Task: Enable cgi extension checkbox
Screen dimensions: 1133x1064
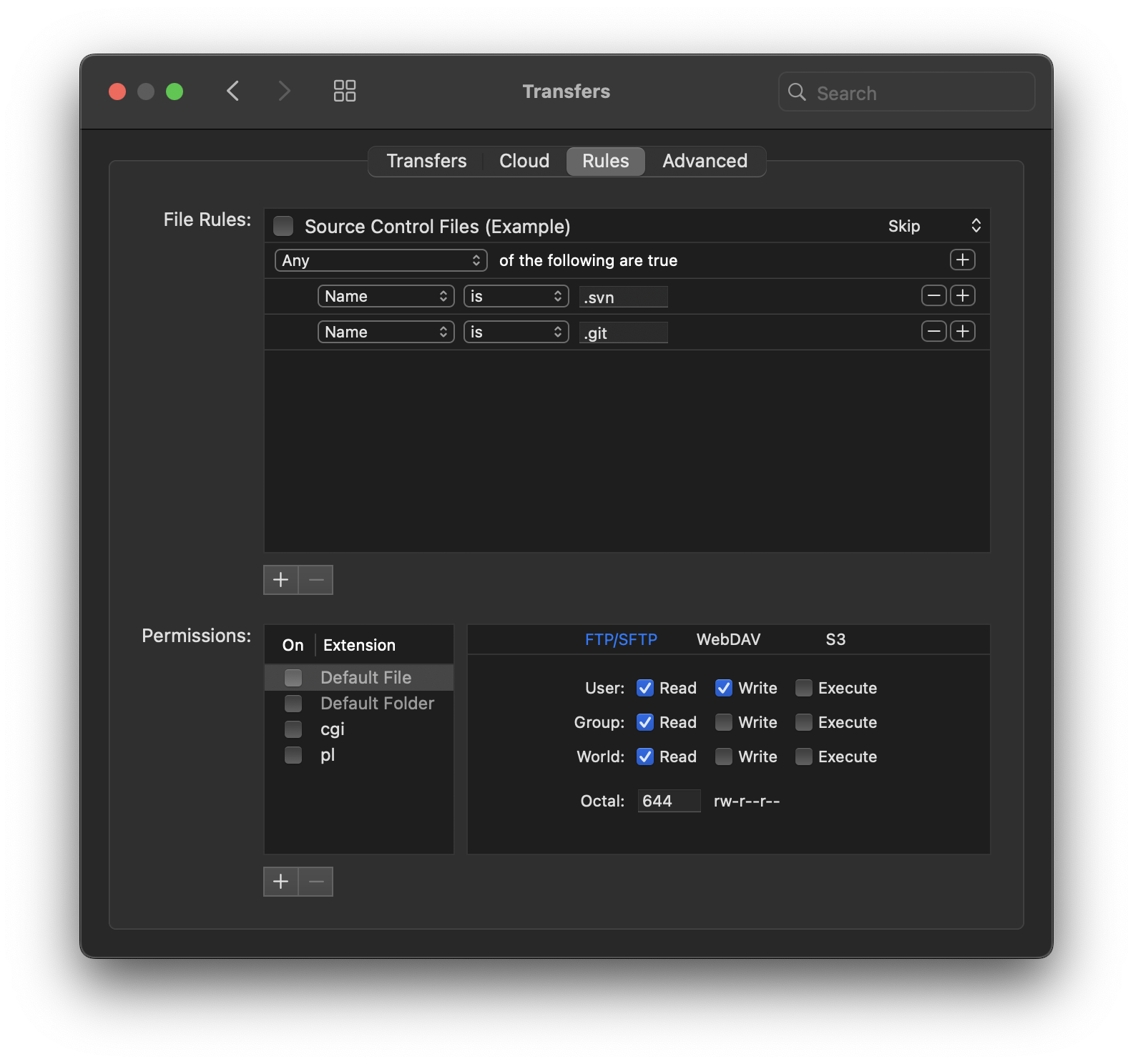Action: click(x=293, y=729)
